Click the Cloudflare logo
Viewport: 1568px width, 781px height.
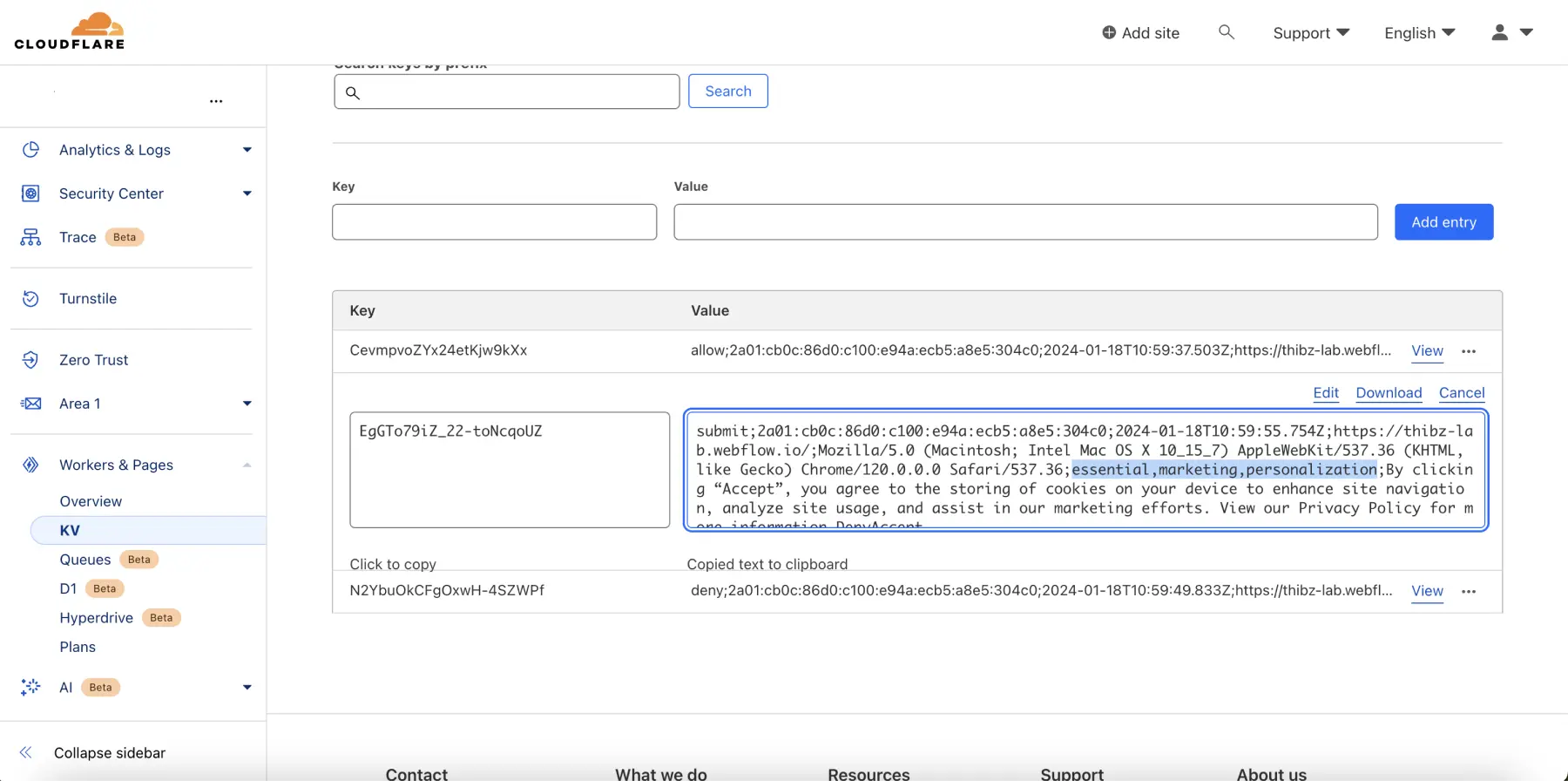[x=70, y=31]
